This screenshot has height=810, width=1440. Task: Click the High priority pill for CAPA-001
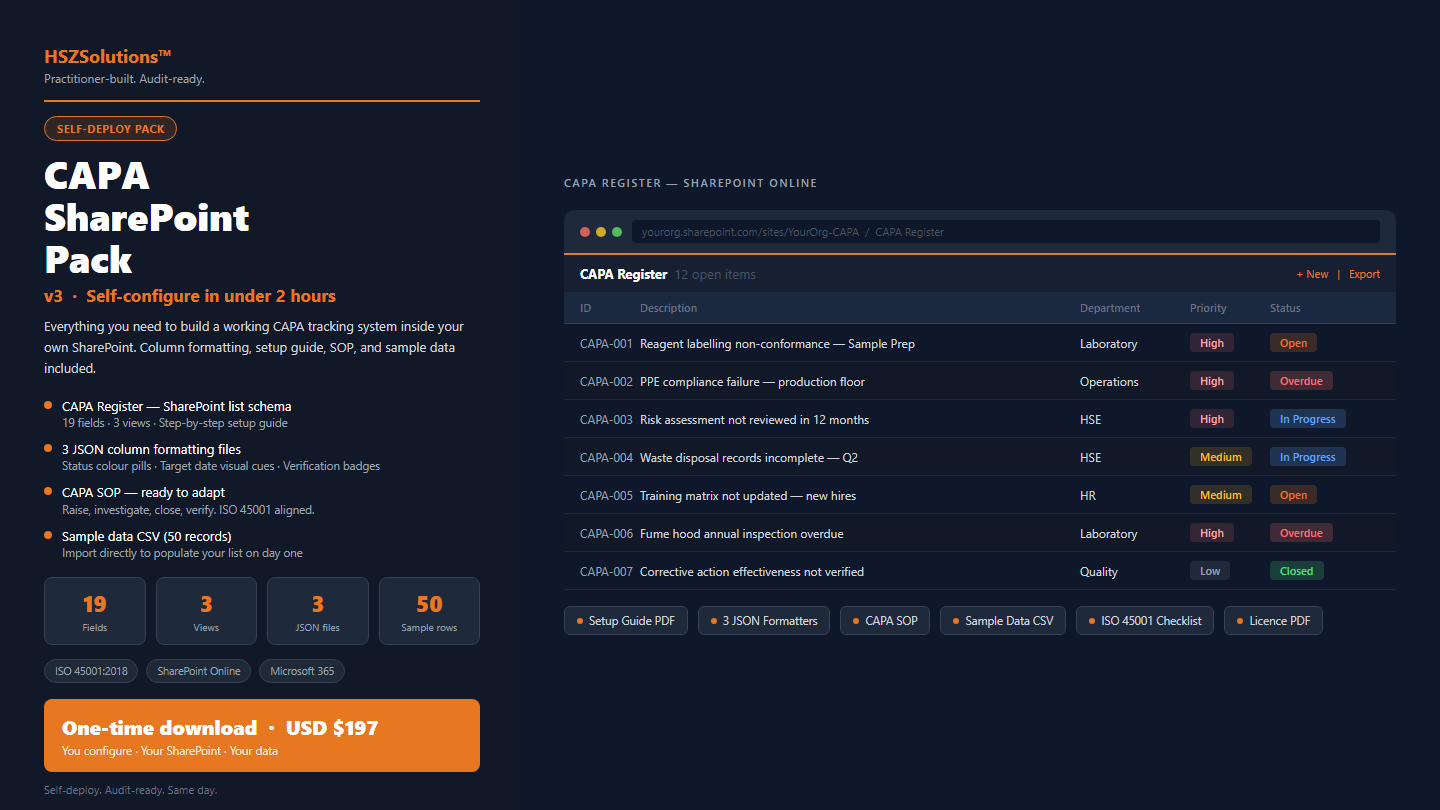1212,343
